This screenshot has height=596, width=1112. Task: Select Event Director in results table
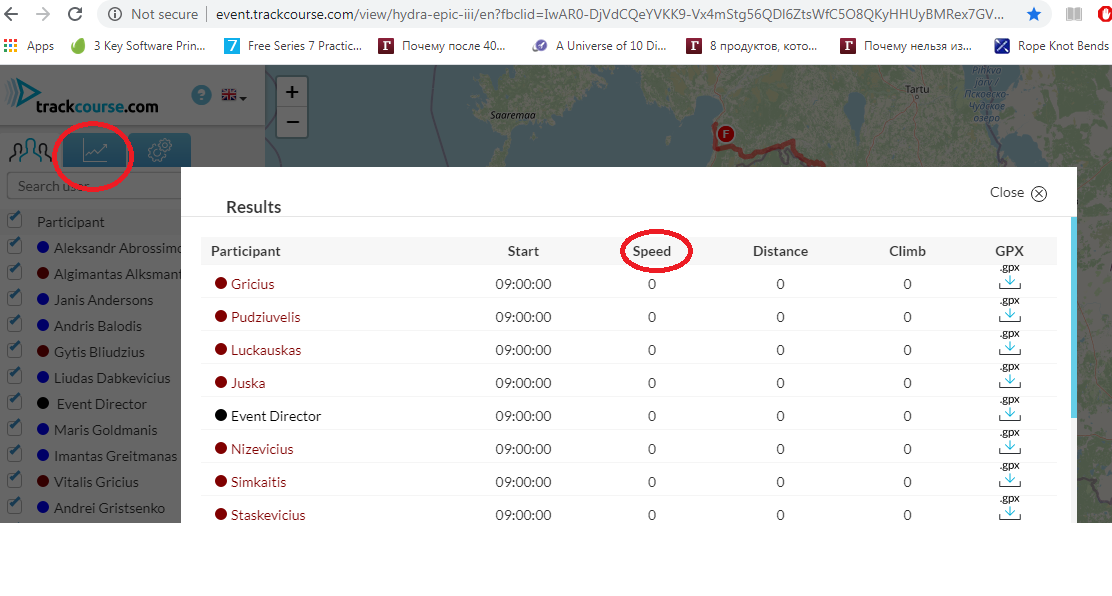(x=276, y=416)
